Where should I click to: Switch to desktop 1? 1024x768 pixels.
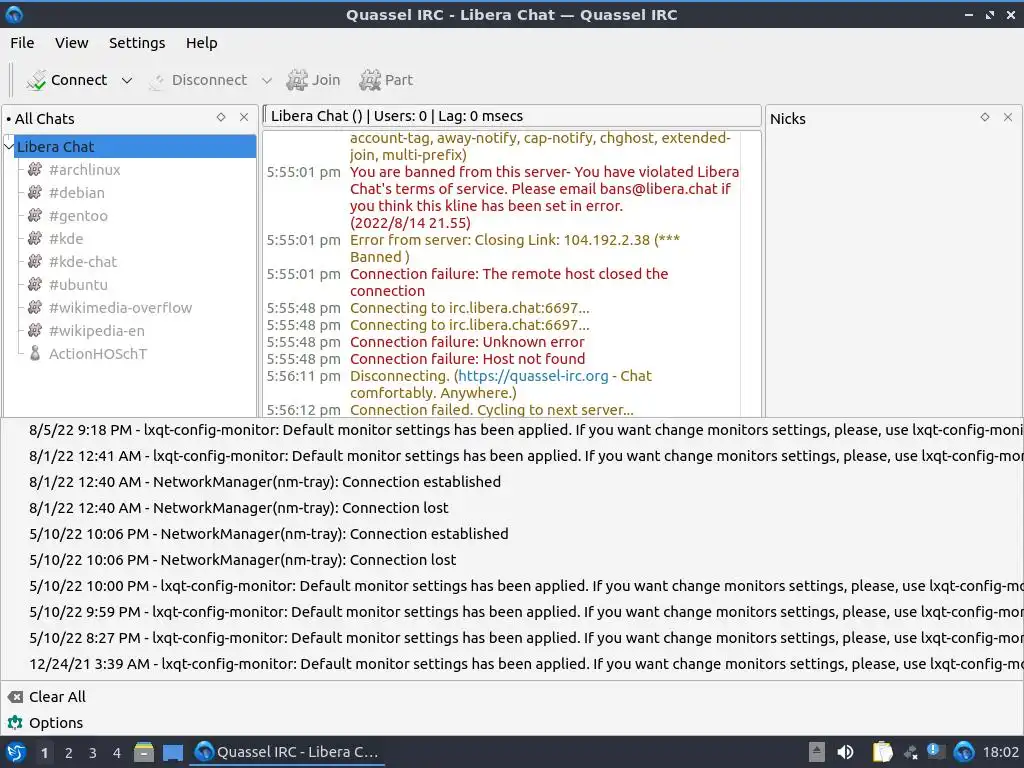[44, 753]
